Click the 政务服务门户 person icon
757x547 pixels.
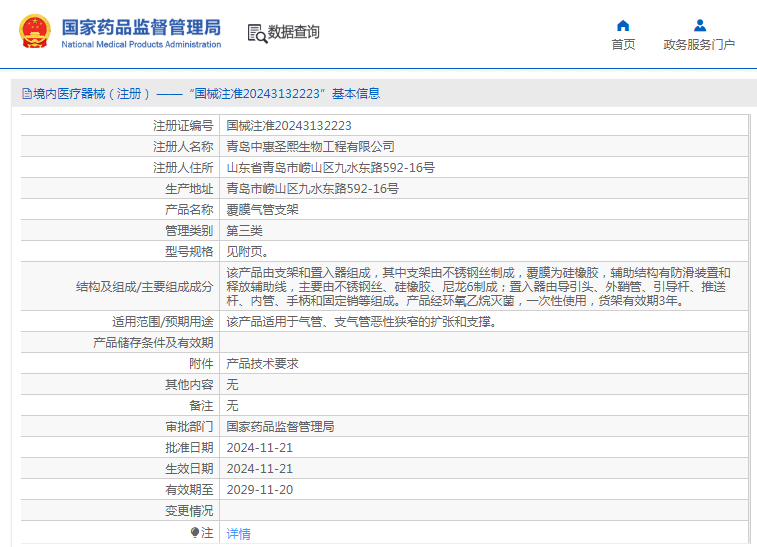(700, 25)
